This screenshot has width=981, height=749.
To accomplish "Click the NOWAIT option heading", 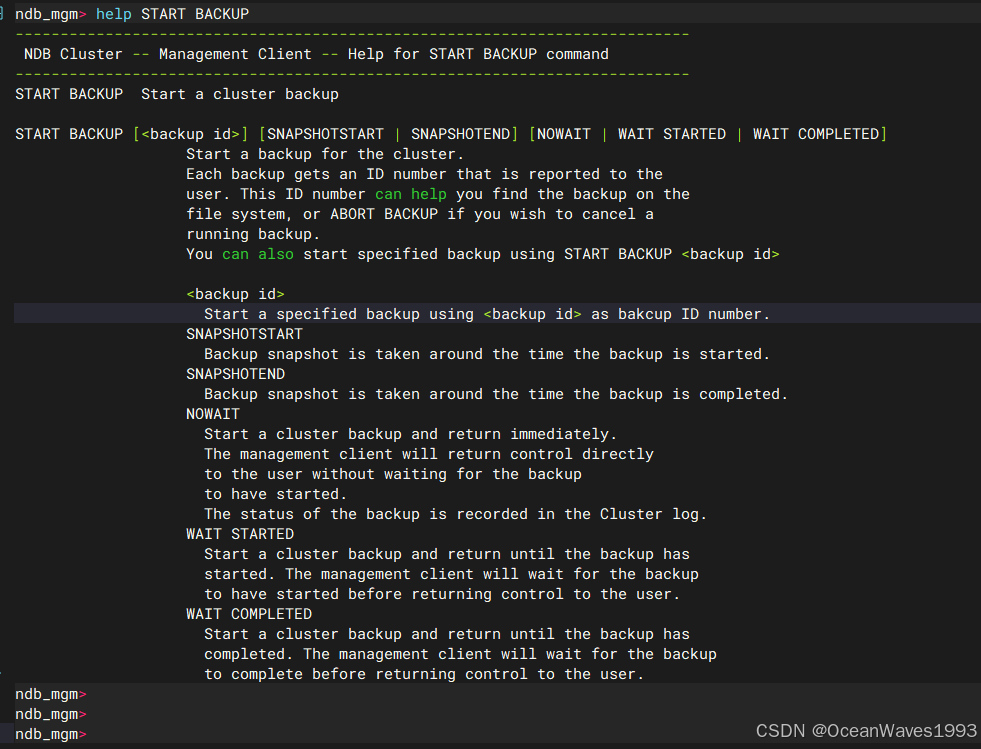I will pyautogui.click(x=213, y=414).
